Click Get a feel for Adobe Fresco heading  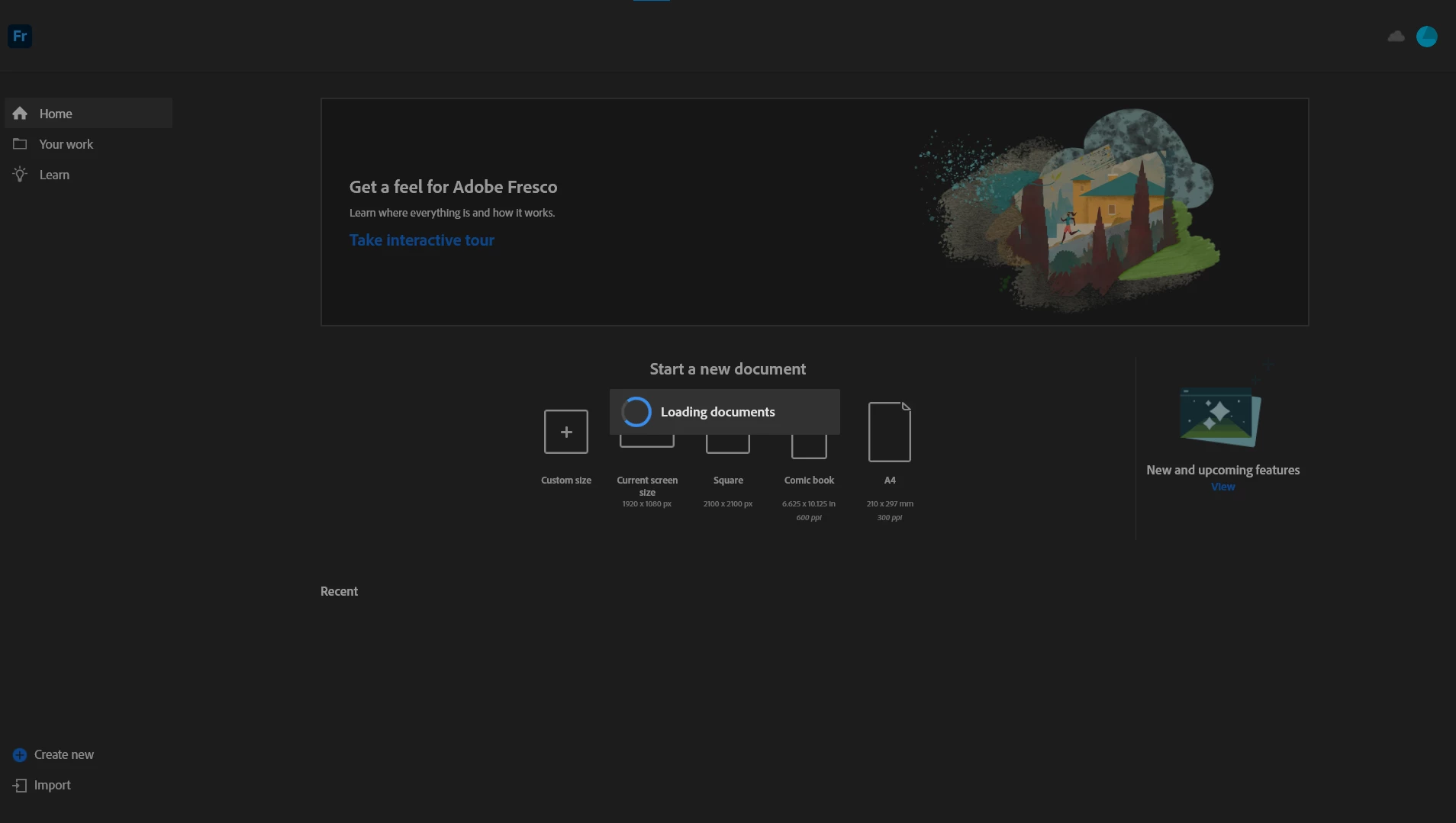(453, 186)
